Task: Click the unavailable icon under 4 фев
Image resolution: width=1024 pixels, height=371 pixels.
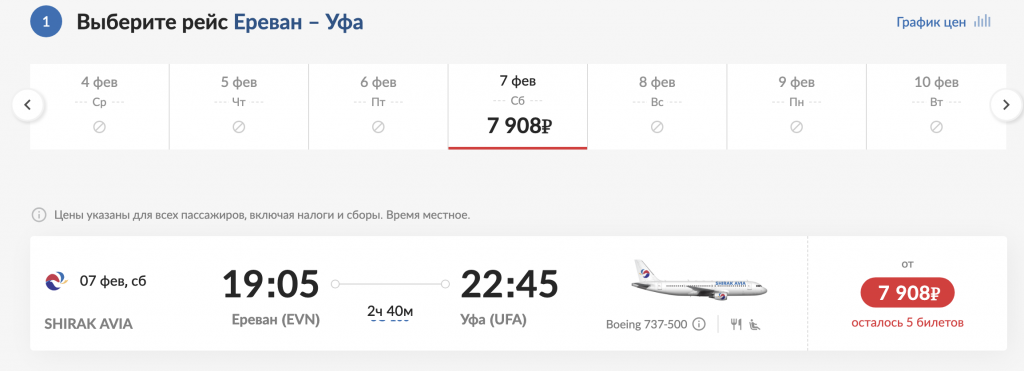Action: pos(99,127)
